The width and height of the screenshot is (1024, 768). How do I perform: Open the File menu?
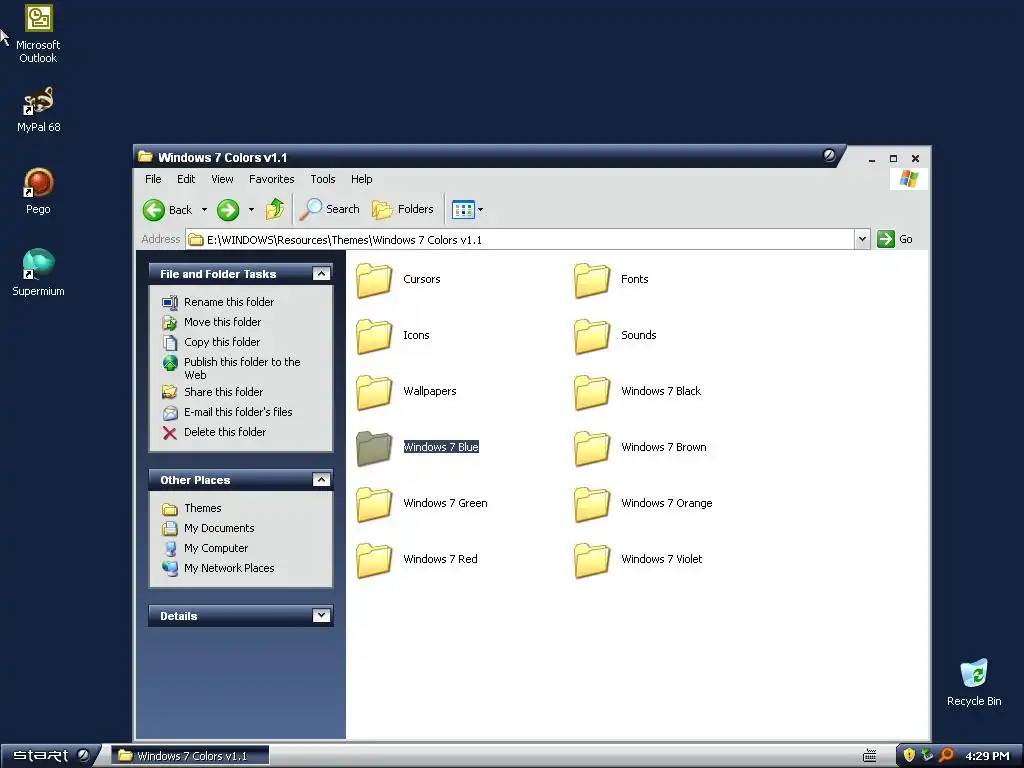click(x=153, y=179)
